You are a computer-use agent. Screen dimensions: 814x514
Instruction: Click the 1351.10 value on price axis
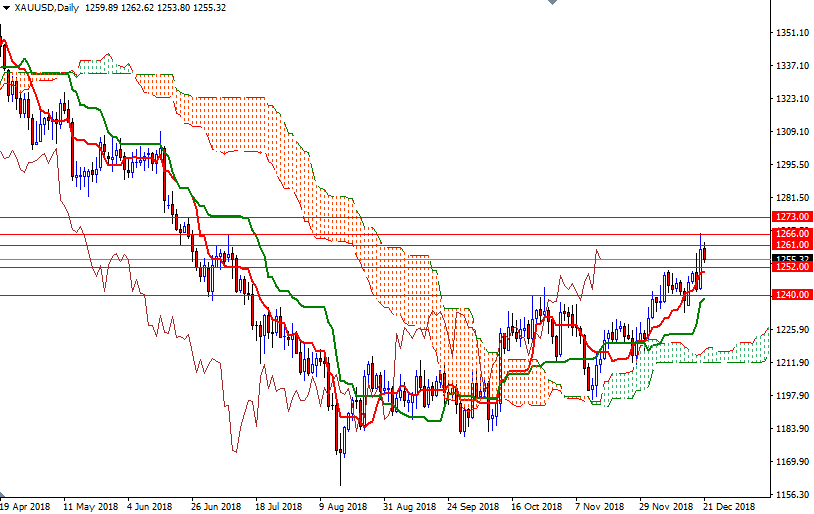[792, 33]
